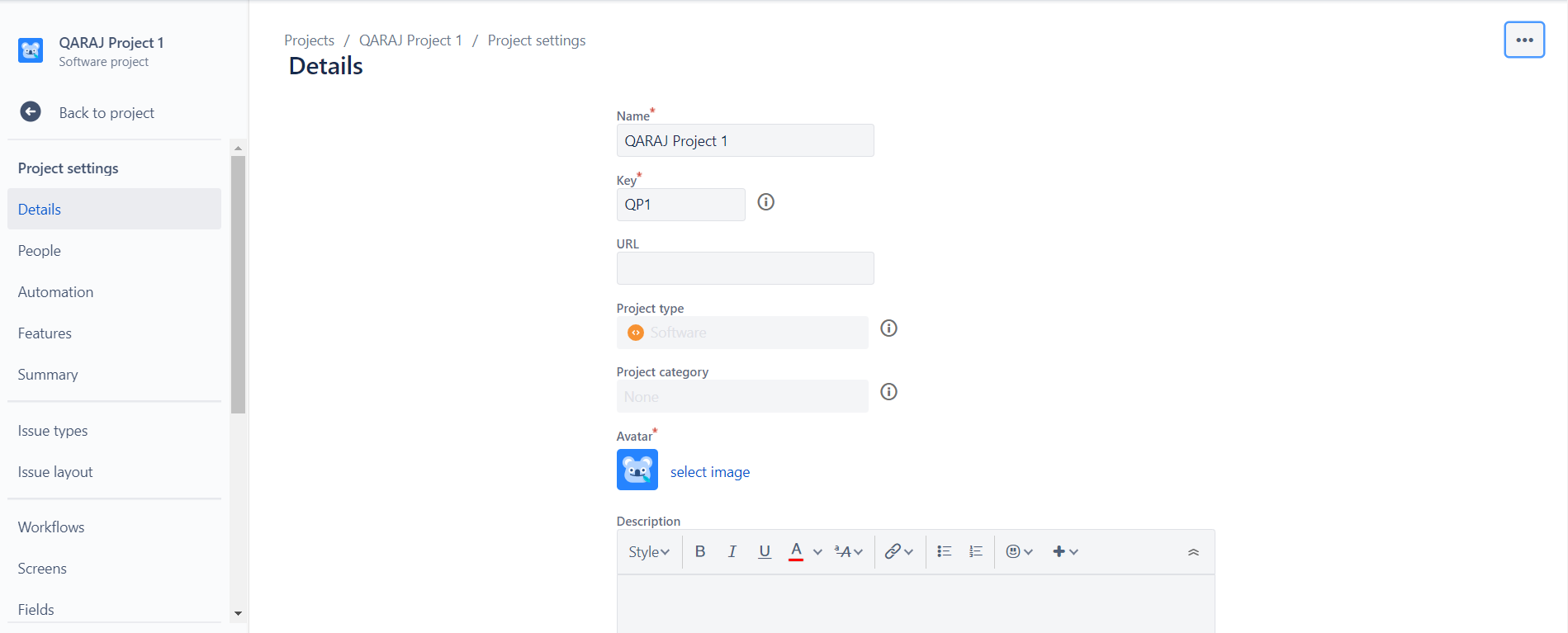
Task: Open the Summary settings page
Action: pyautogui.click(x=114, y=374)
